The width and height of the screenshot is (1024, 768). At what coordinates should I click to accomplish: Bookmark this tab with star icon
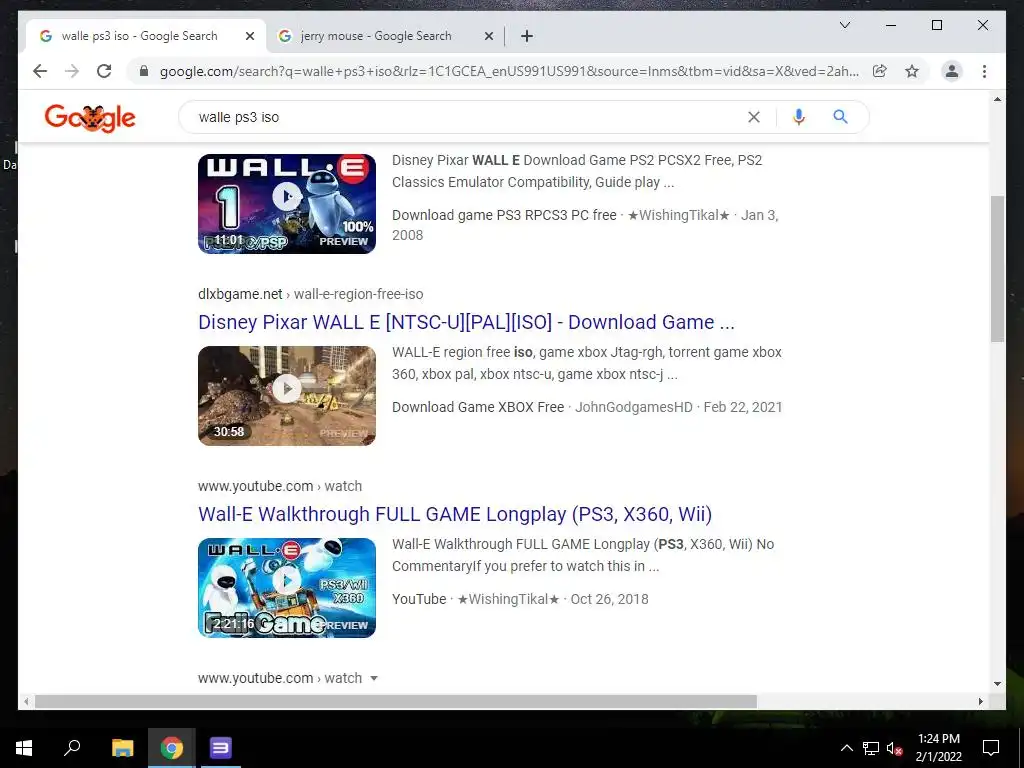(912, 71)
